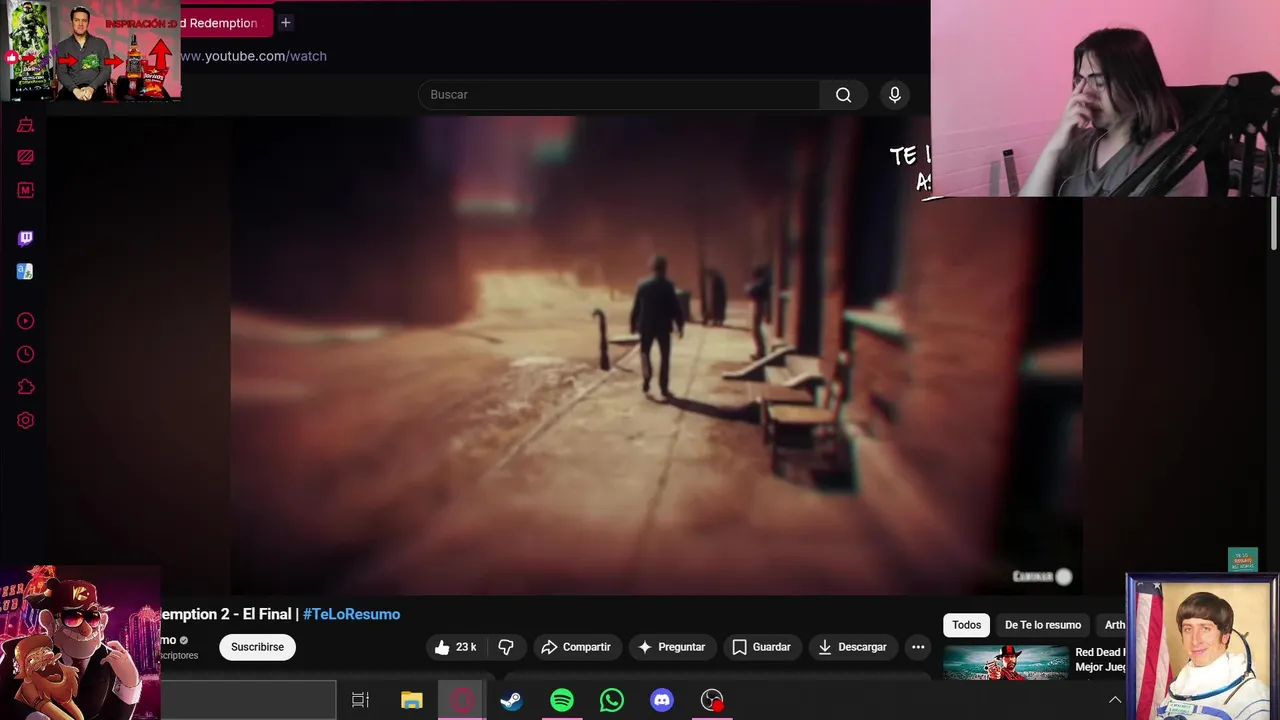The height and width of the screenshot is (720, 1280).
Task: Like the video with 23 k likes
Action: pos(457,647)
